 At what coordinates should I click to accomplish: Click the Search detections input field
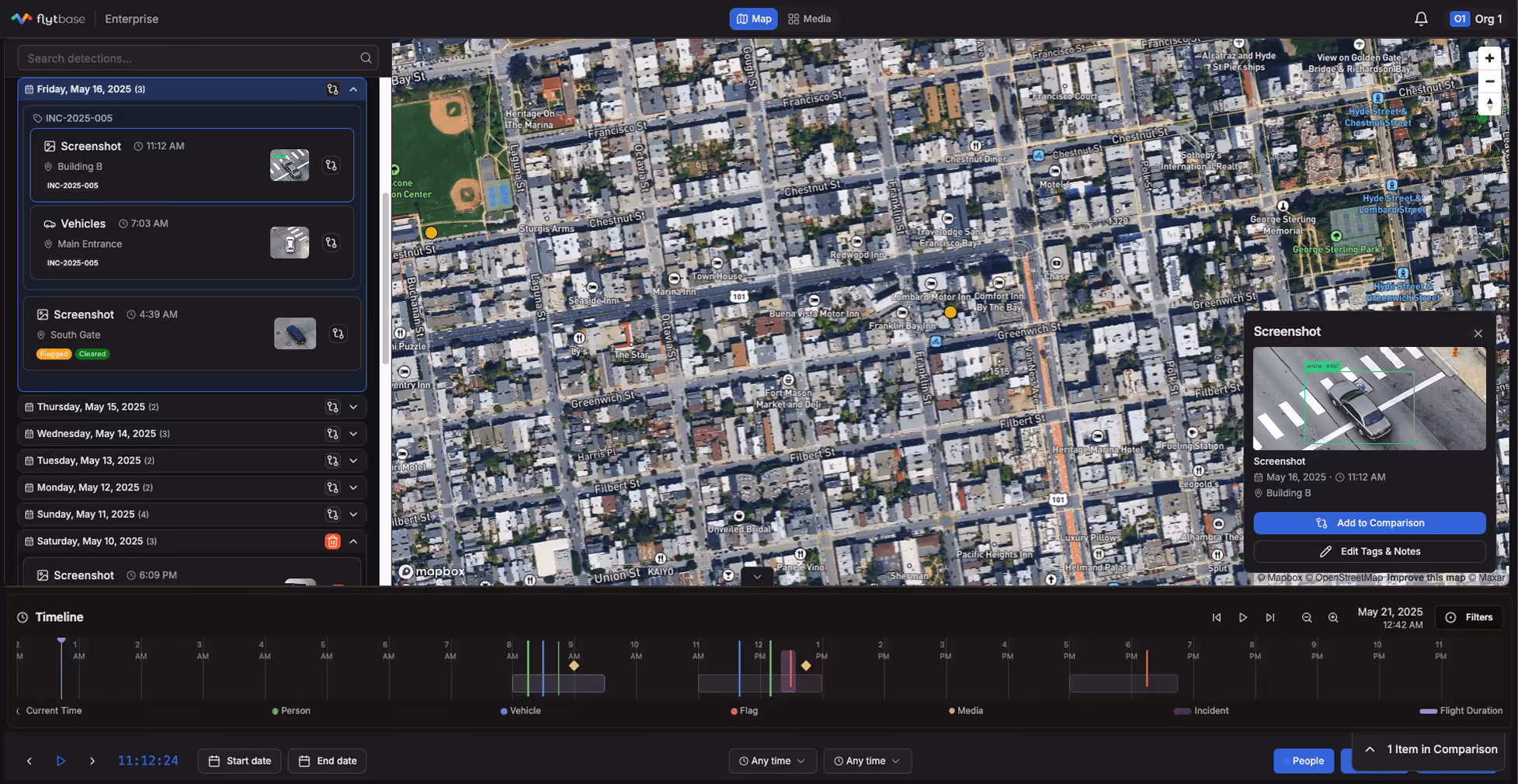click(197, 58)
